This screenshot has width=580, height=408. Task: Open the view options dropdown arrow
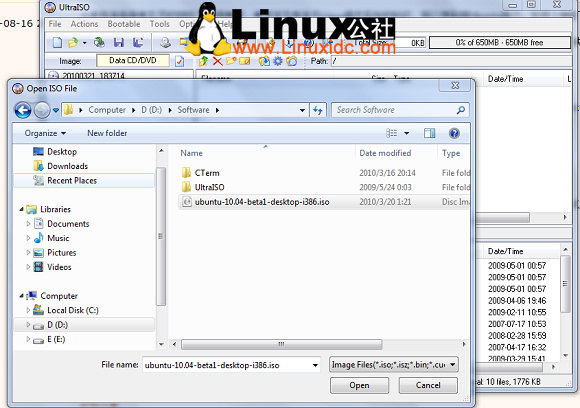[407, 133]
